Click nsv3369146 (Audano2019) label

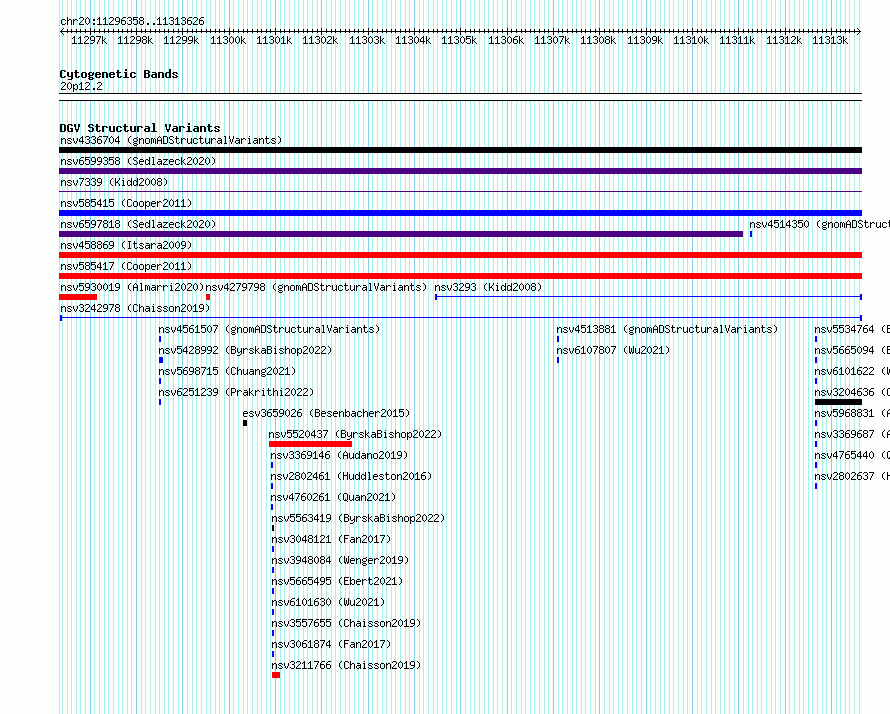tap(339, 455)
